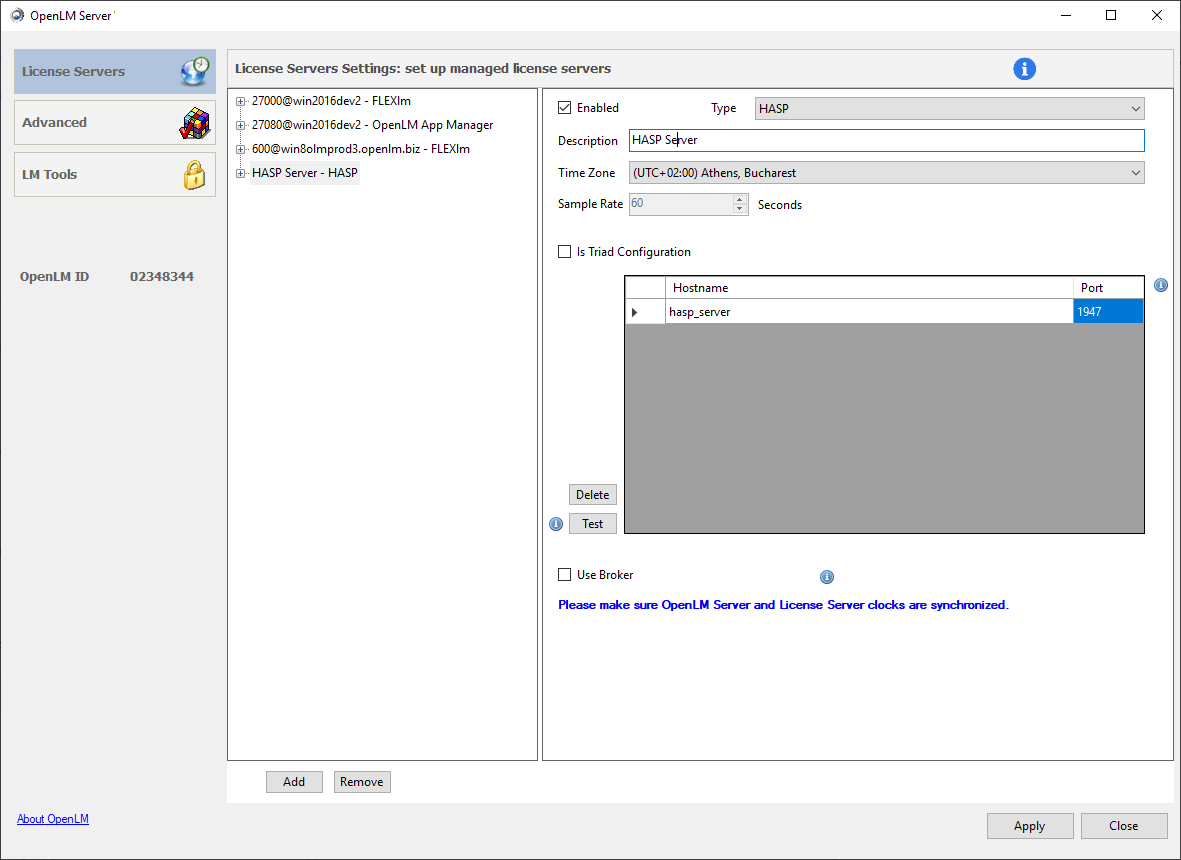Open the Type dropdown showing HASP
Viewport: 1181px width, 860px height.
[x=948, y=108]
